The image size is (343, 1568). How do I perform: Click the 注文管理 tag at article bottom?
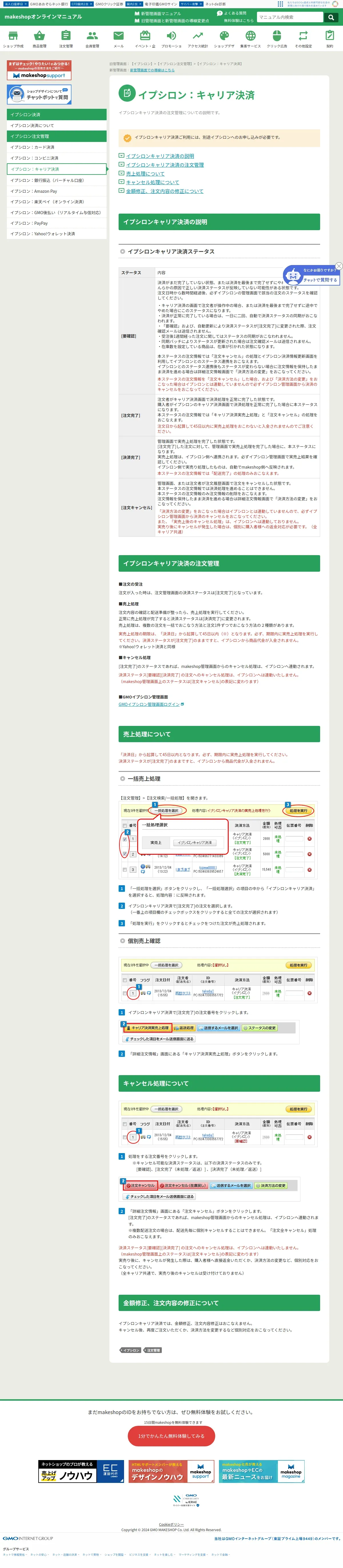[x=153, y=1350]
